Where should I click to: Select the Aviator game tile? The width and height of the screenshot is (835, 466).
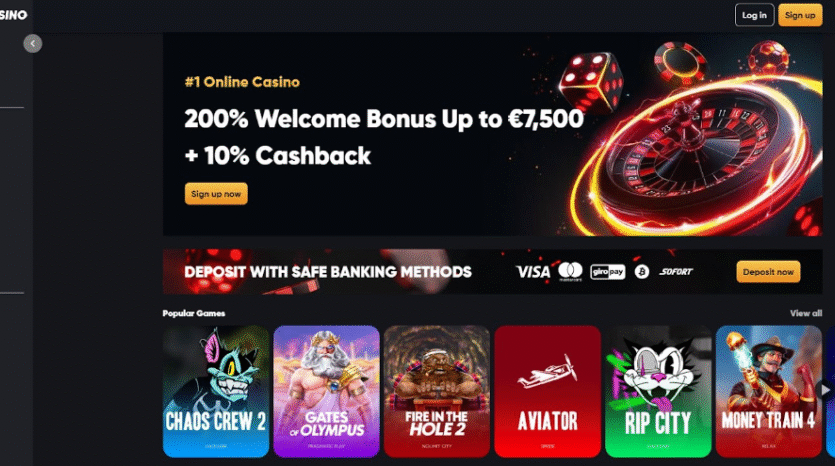point(547,391)
